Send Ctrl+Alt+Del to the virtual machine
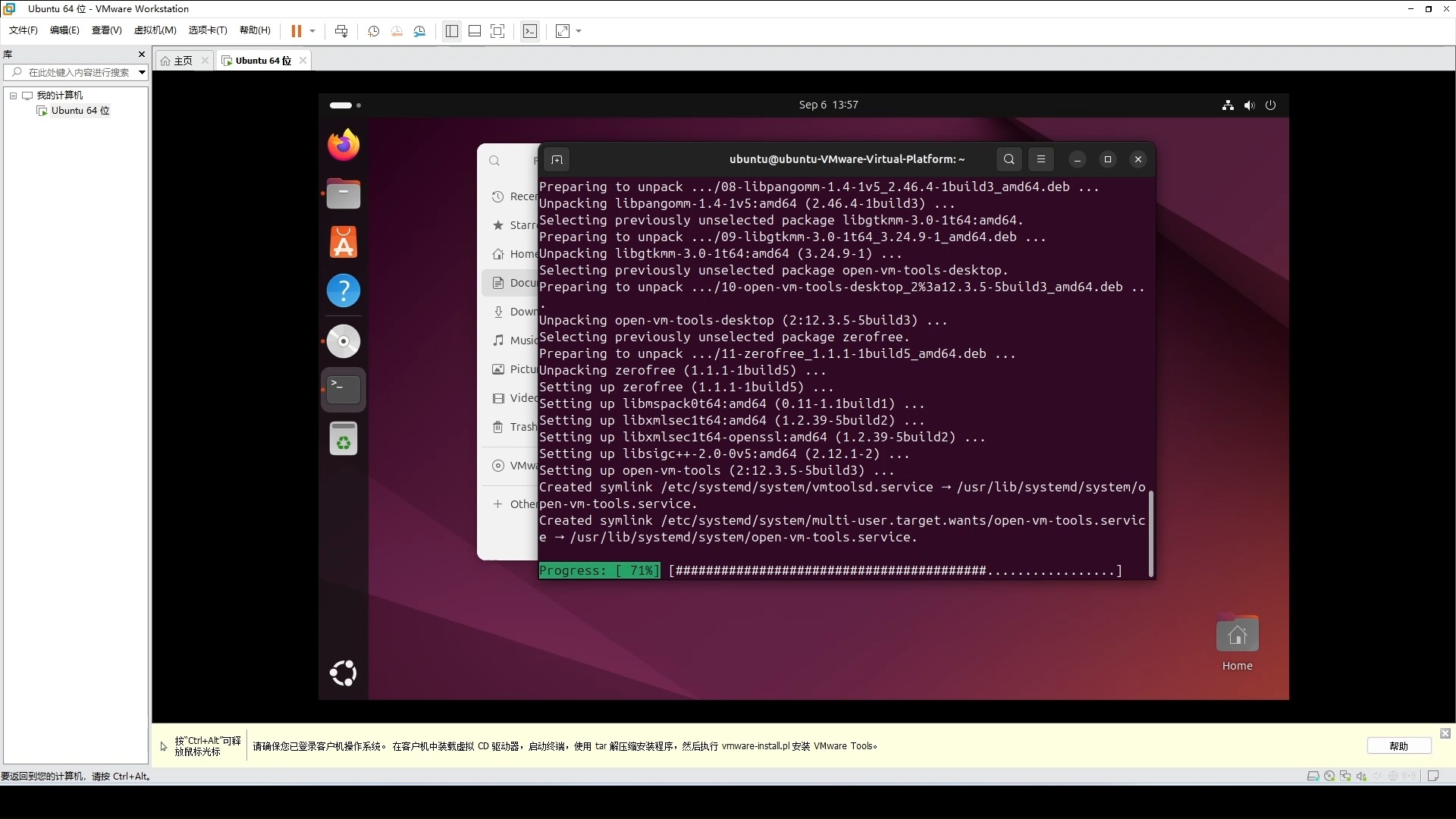The width and height of the screenshot is (1456, 819). (x=341, y=31)
